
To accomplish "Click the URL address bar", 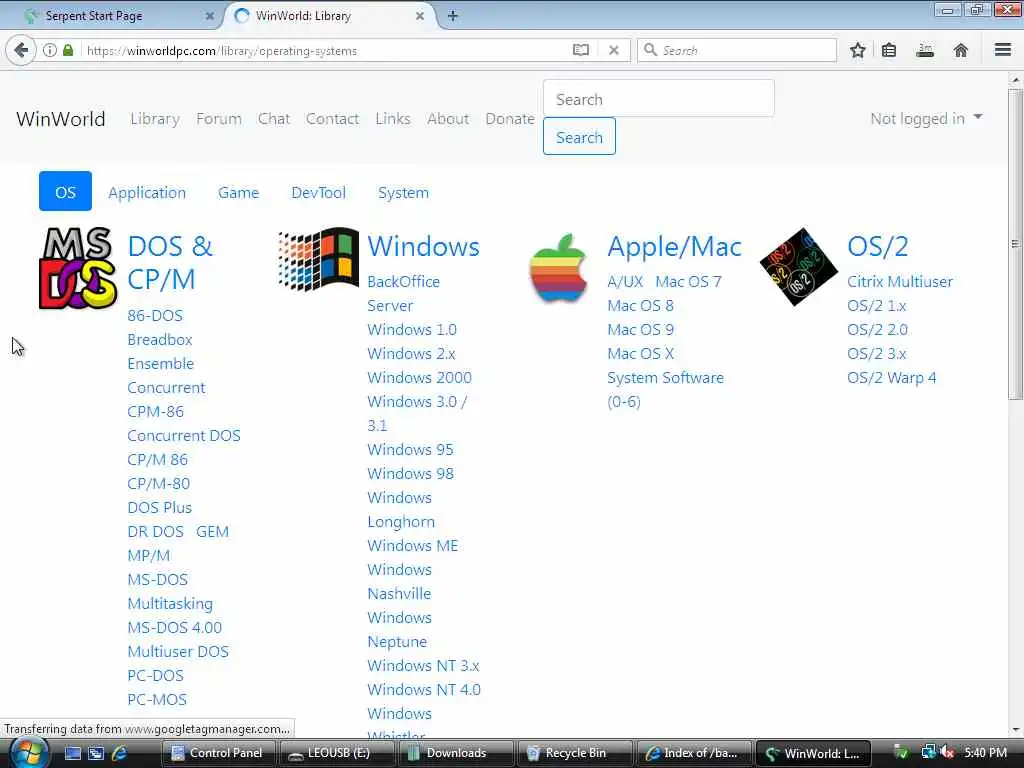I will [327, 50].
